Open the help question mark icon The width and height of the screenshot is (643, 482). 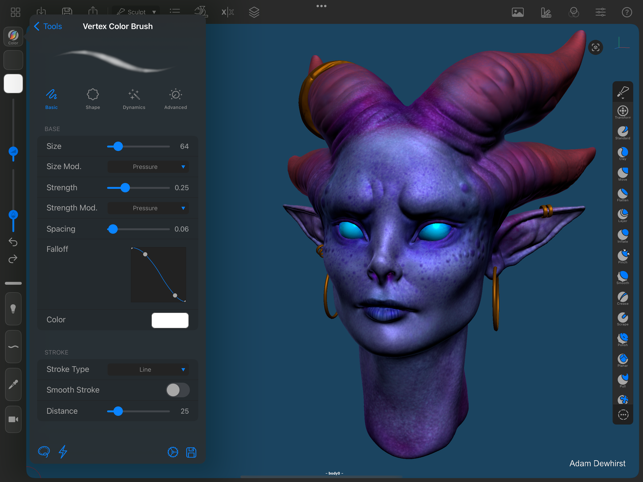pos(627,12)
